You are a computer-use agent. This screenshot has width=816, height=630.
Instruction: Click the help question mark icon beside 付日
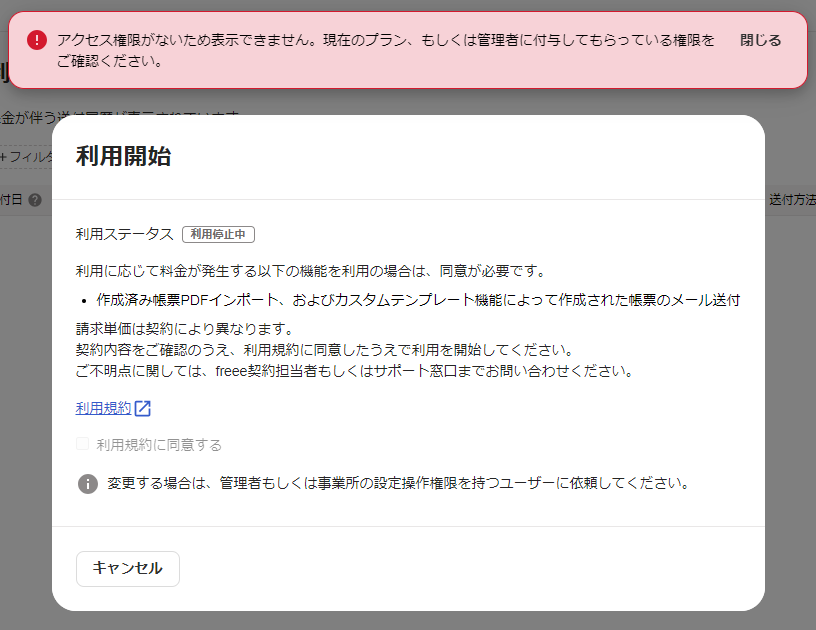coord(35,200)
